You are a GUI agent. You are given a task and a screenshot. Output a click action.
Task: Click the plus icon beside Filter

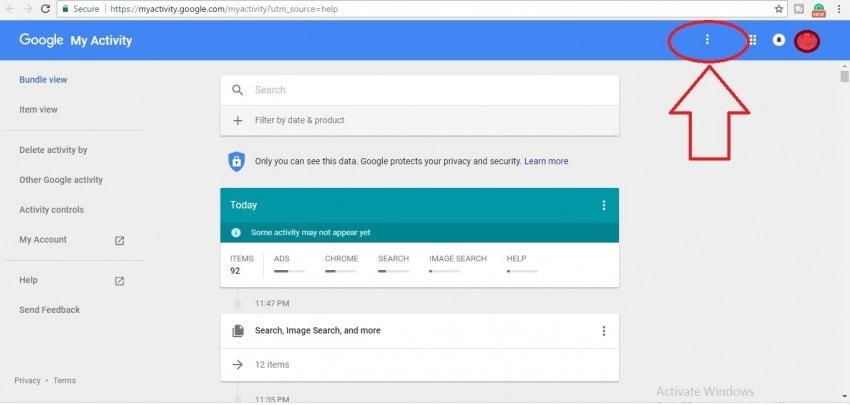(x=238, y=120)
